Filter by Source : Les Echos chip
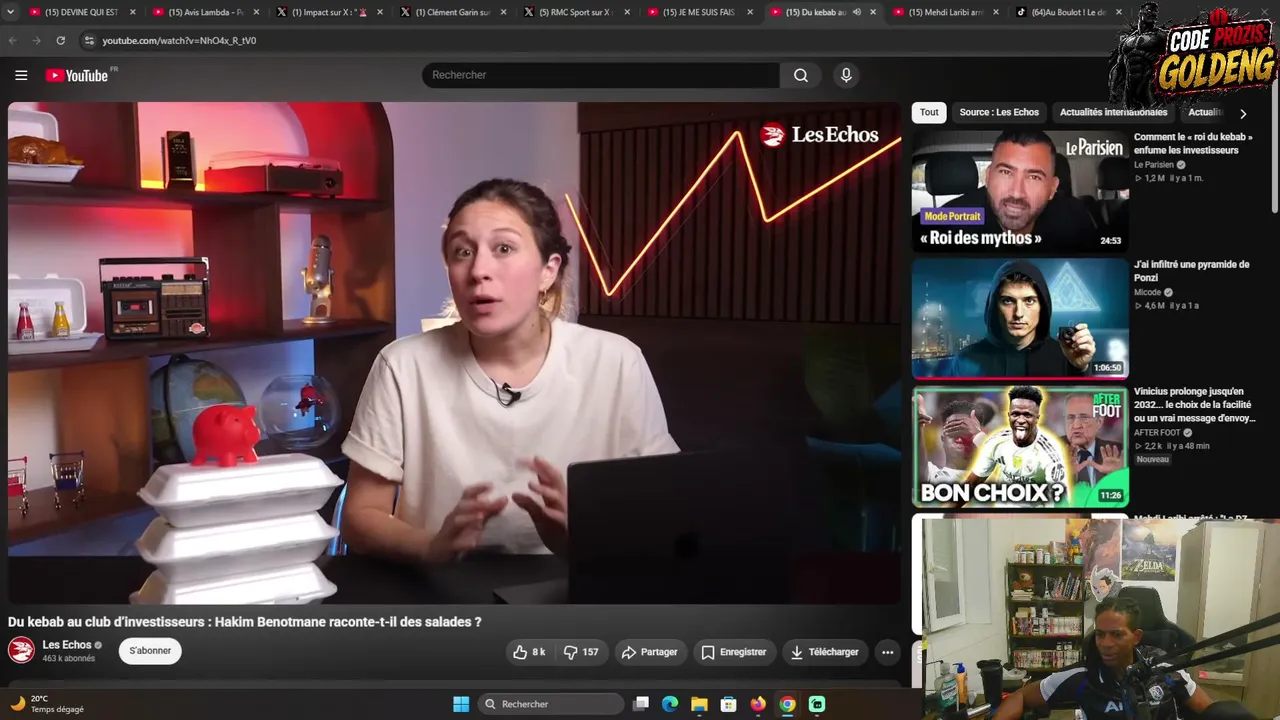 pyautogui.click(x=999, y=112)
